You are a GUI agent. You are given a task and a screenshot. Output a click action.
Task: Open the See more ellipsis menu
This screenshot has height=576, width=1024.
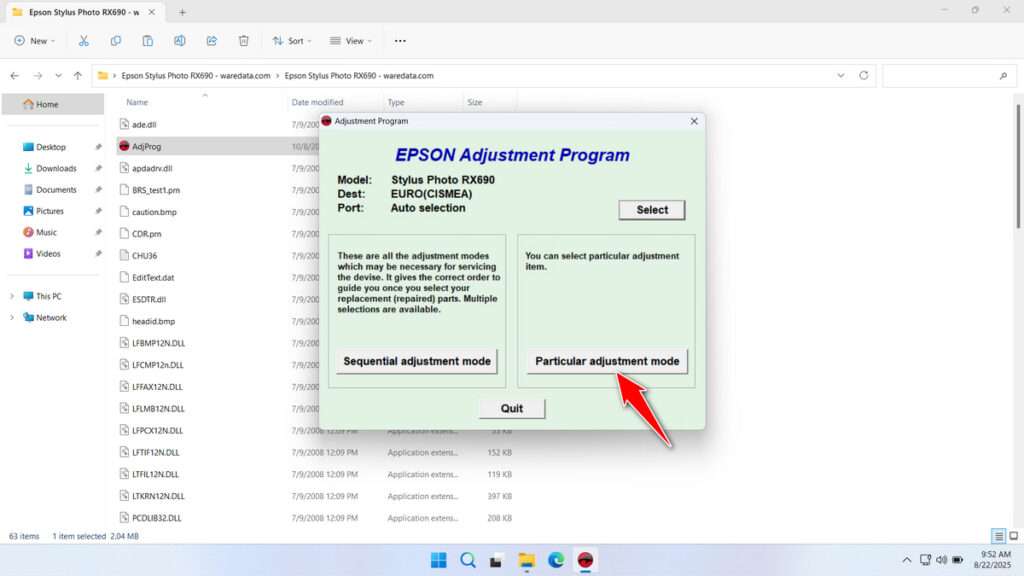tap(400, 40)
